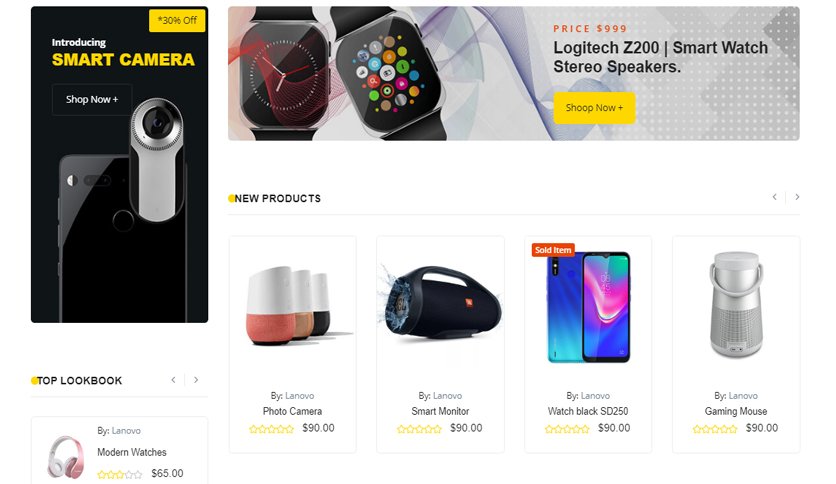Click Lanovo brand under Photo Camera

coord(300,396)
